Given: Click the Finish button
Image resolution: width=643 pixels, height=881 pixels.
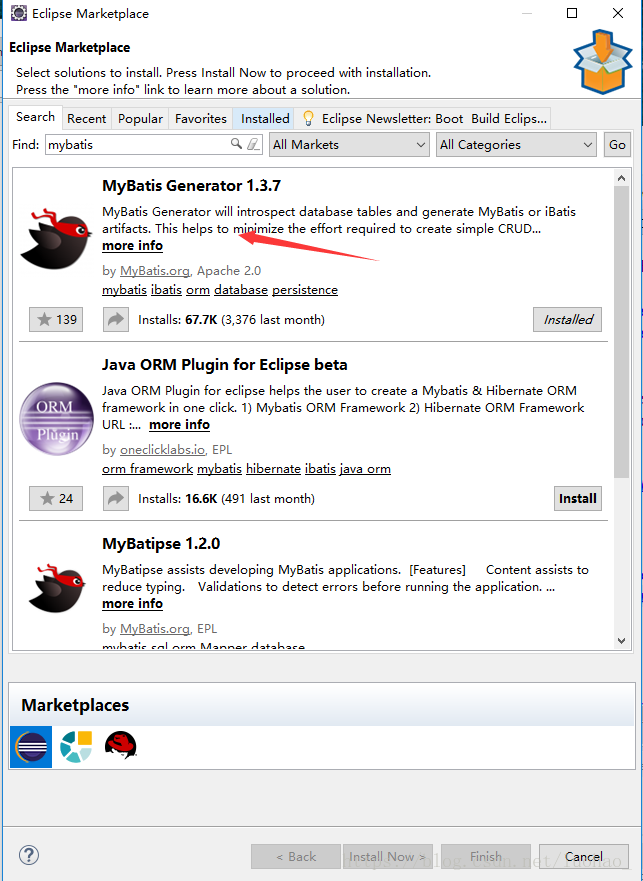Looking at the screenshot, I should click(486, 856).
